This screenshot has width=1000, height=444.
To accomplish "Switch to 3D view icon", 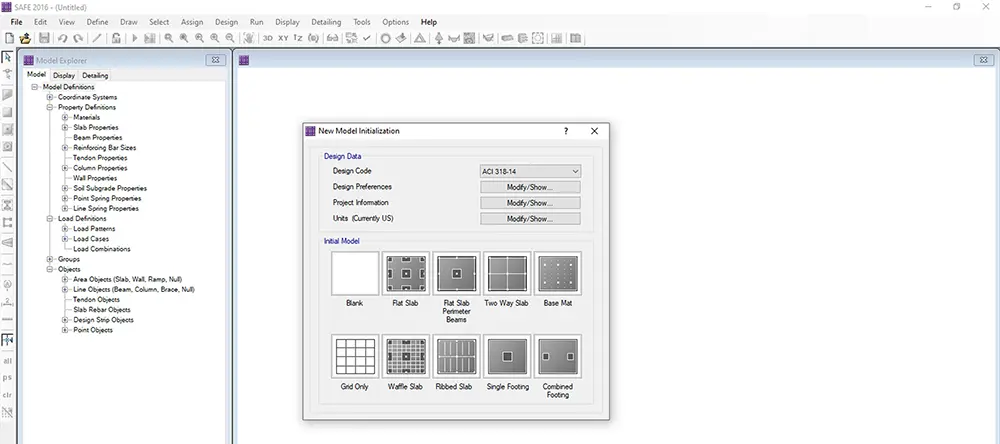I will [x=268, y=38].
